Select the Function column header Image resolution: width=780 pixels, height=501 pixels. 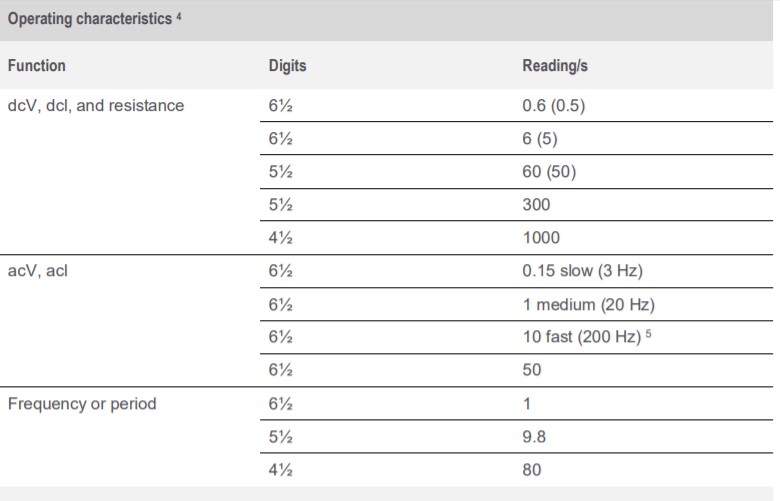click(x=37, y=66)
